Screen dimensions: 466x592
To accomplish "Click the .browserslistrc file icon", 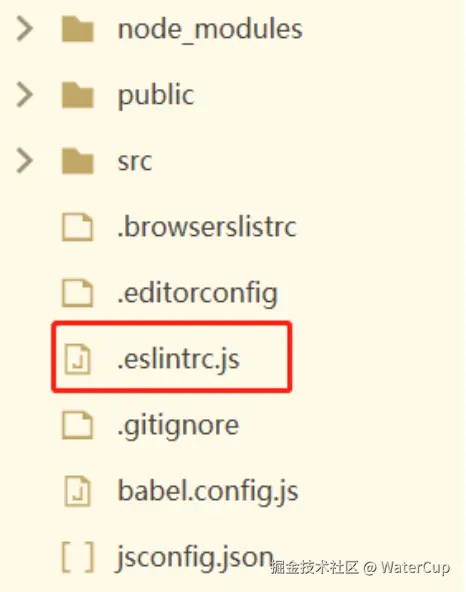I will 77,227.
